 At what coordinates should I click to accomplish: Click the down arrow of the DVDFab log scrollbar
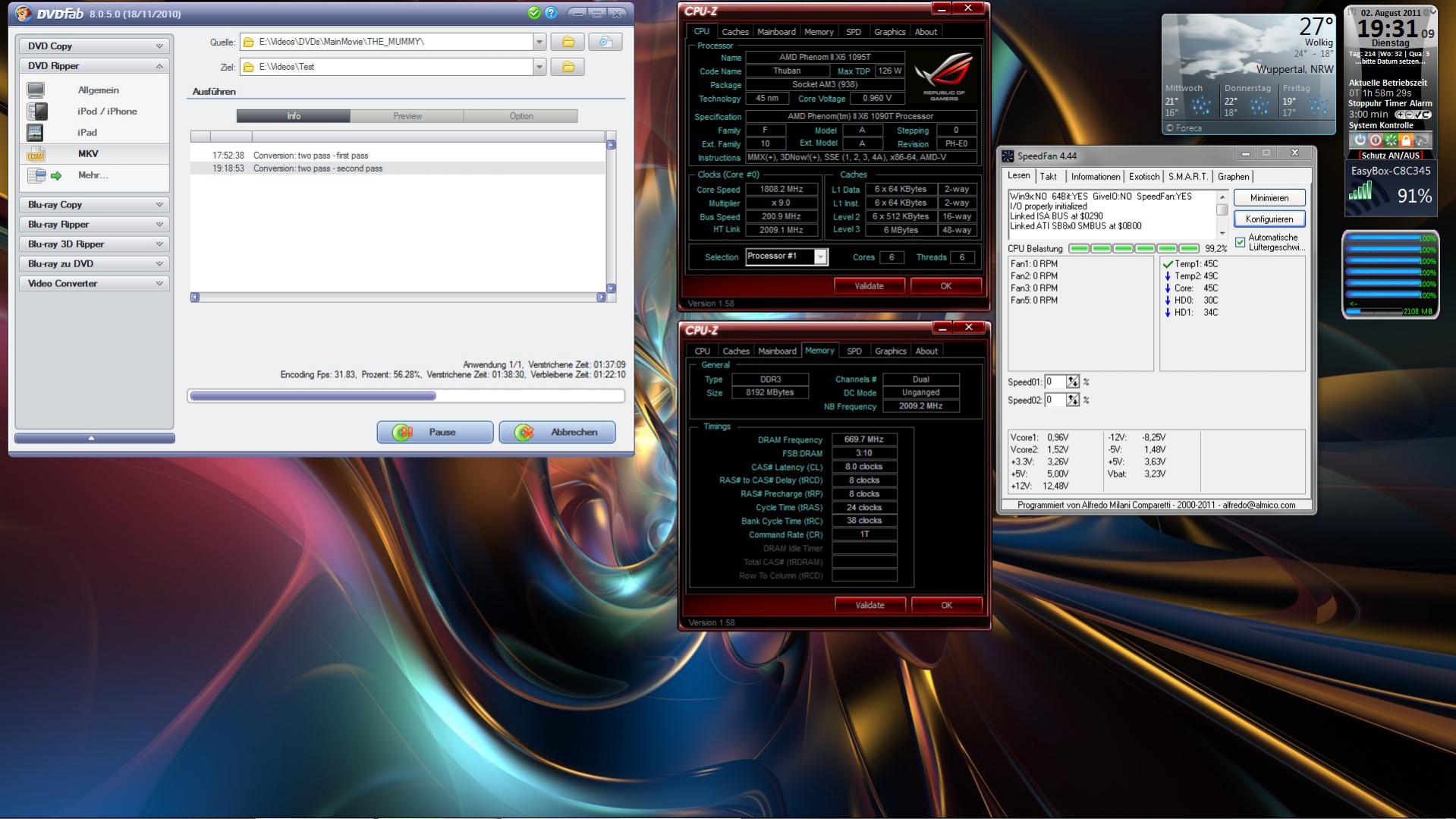[611, 288]
